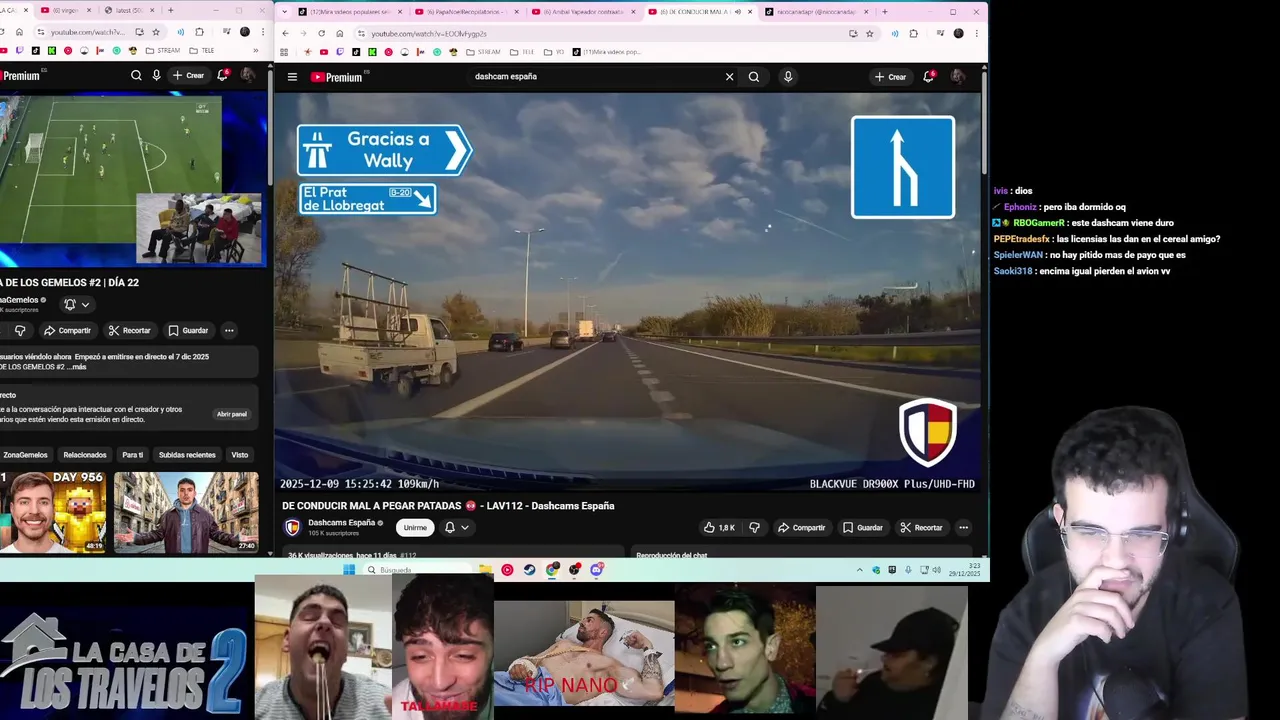Open the Kick bookmark in the main browser

point(372,52)
